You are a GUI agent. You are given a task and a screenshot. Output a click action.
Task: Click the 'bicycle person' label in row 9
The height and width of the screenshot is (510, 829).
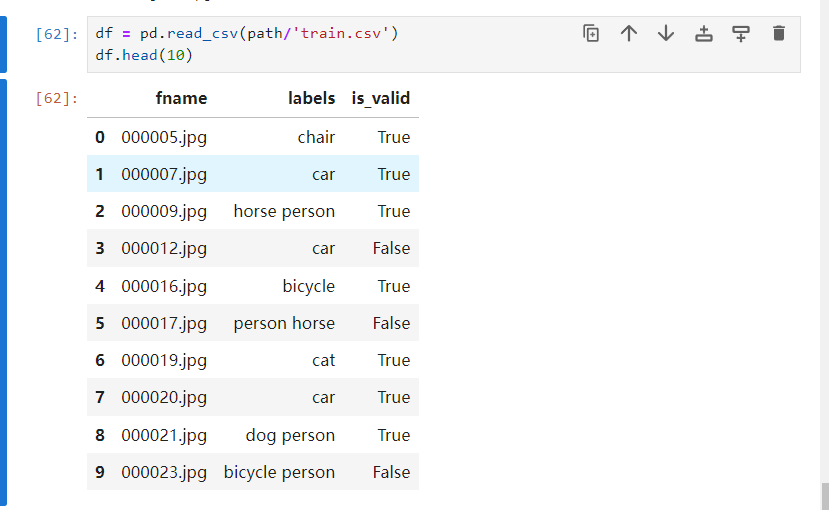pyautogui.click(x=279, y=472)
